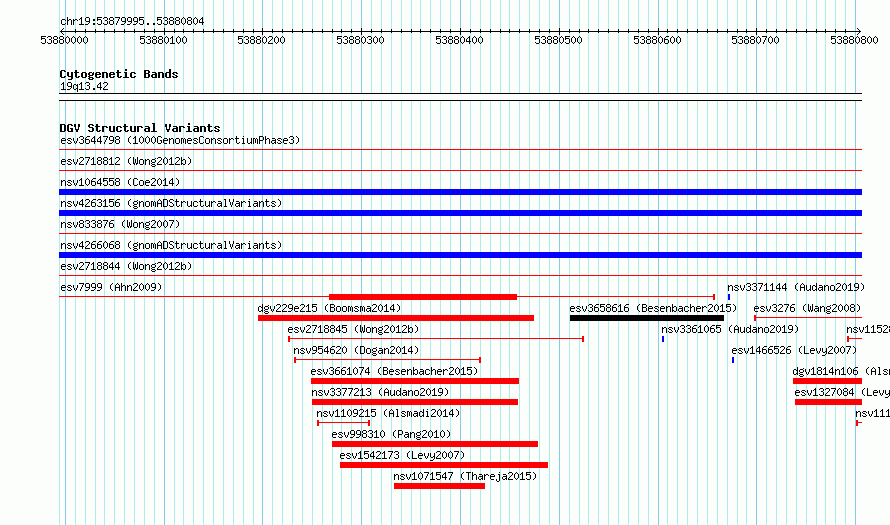
Task: Click ruler position 53880700
Action: 755,40
